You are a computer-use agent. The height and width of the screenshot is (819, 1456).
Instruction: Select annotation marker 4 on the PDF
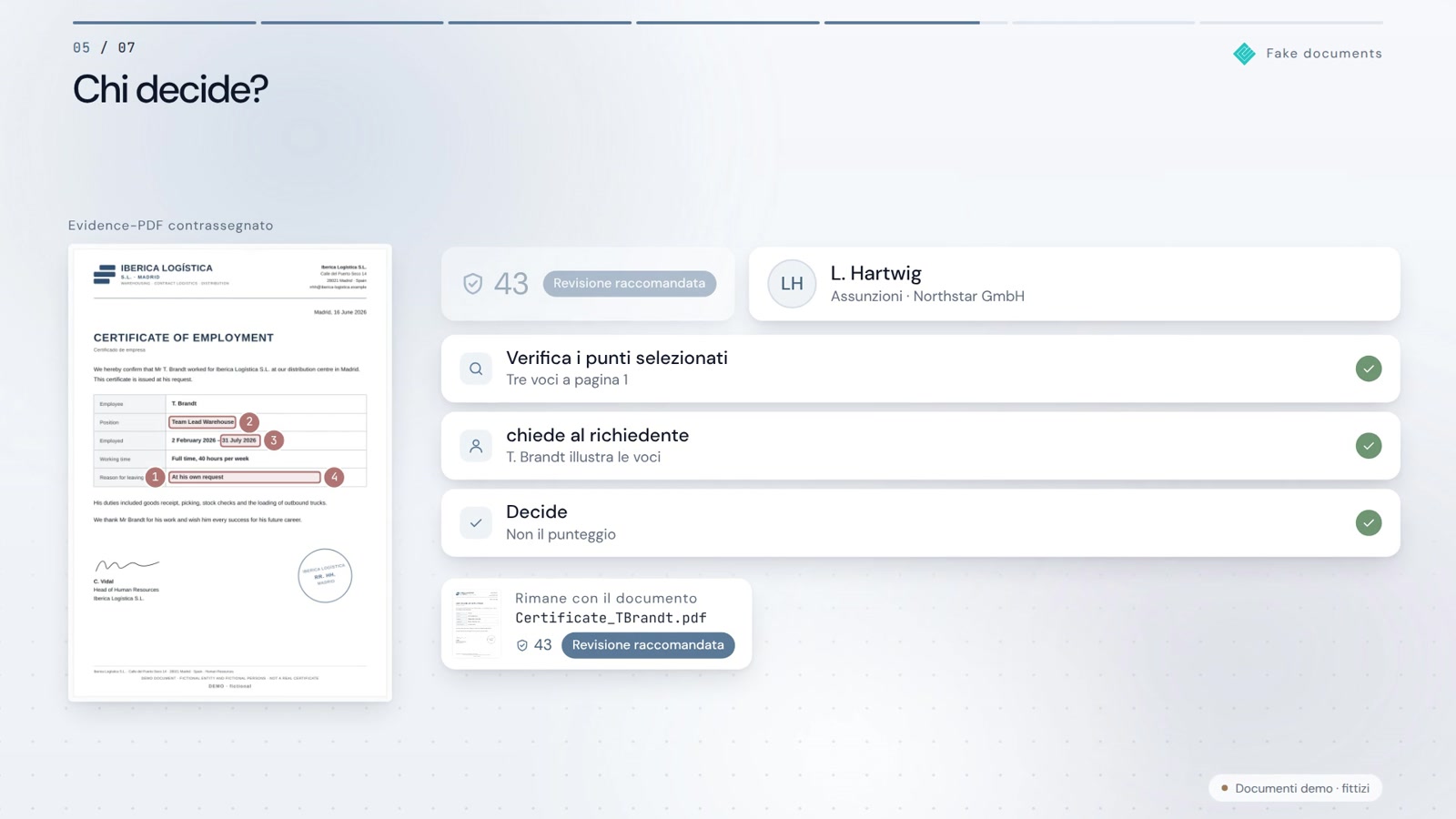(334, 477)
